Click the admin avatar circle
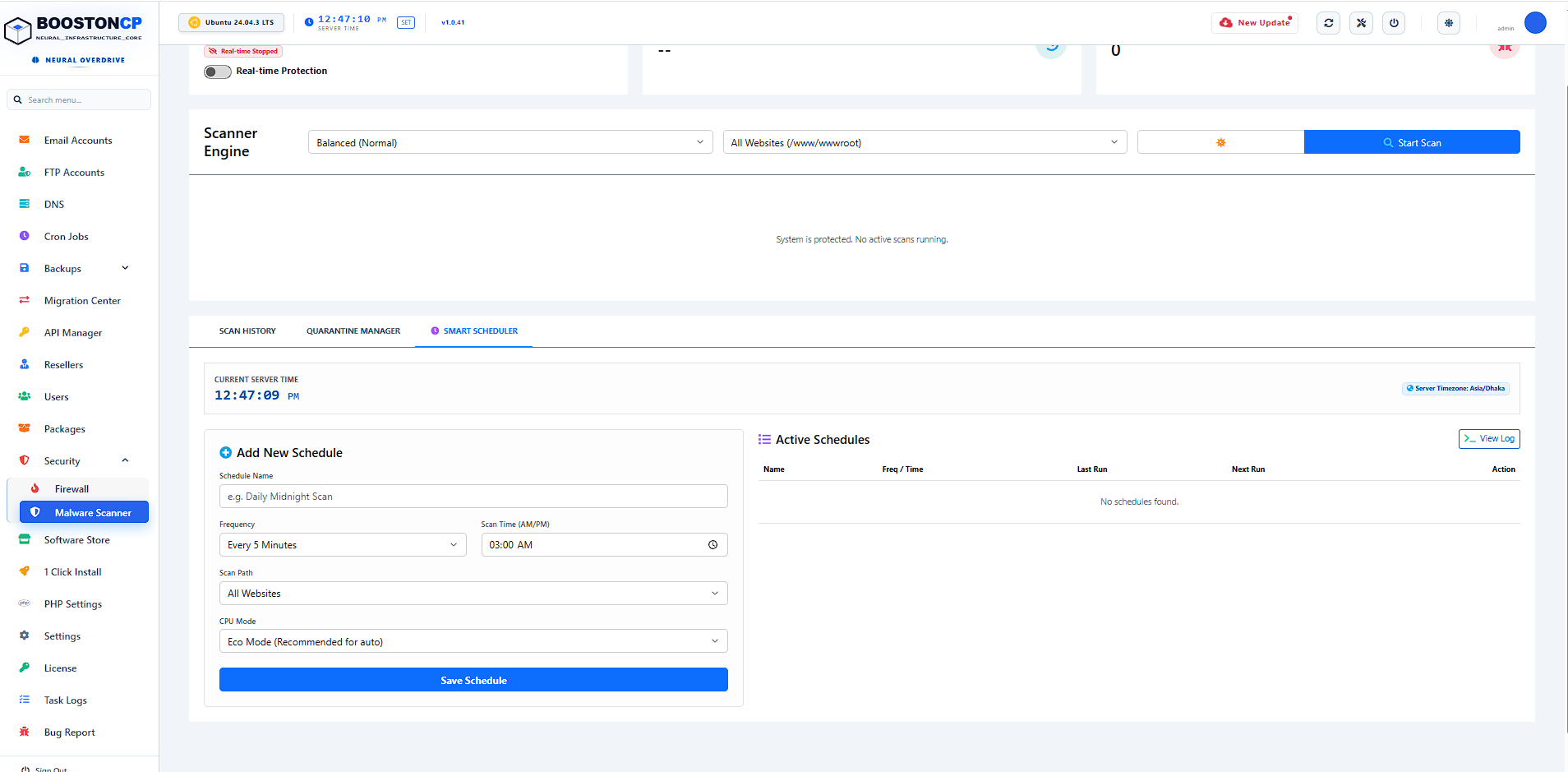The image size is (1568, 772). point(1535,23)
